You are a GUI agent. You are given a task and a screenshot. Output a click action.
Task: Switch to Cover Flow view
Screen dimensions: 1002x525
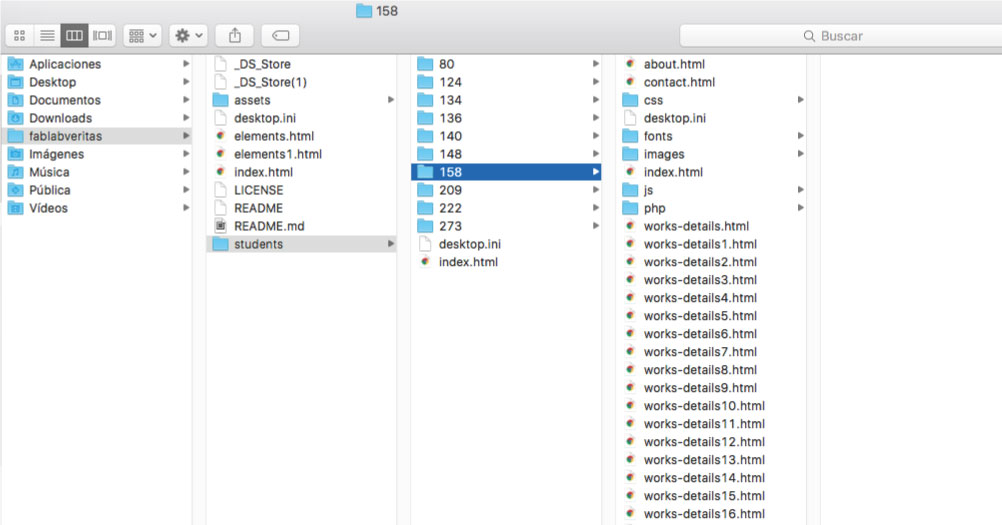[102, 36]
